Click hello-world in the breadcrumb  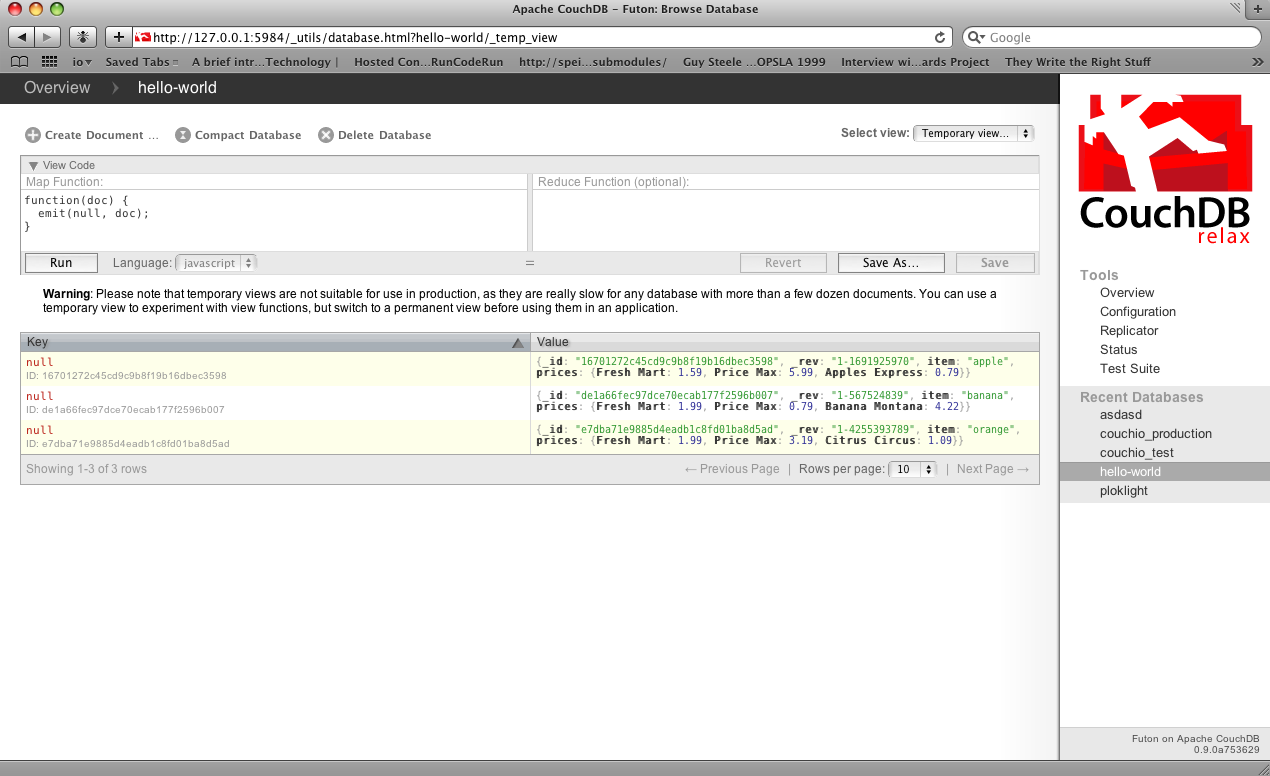click(x=177, y=88)
